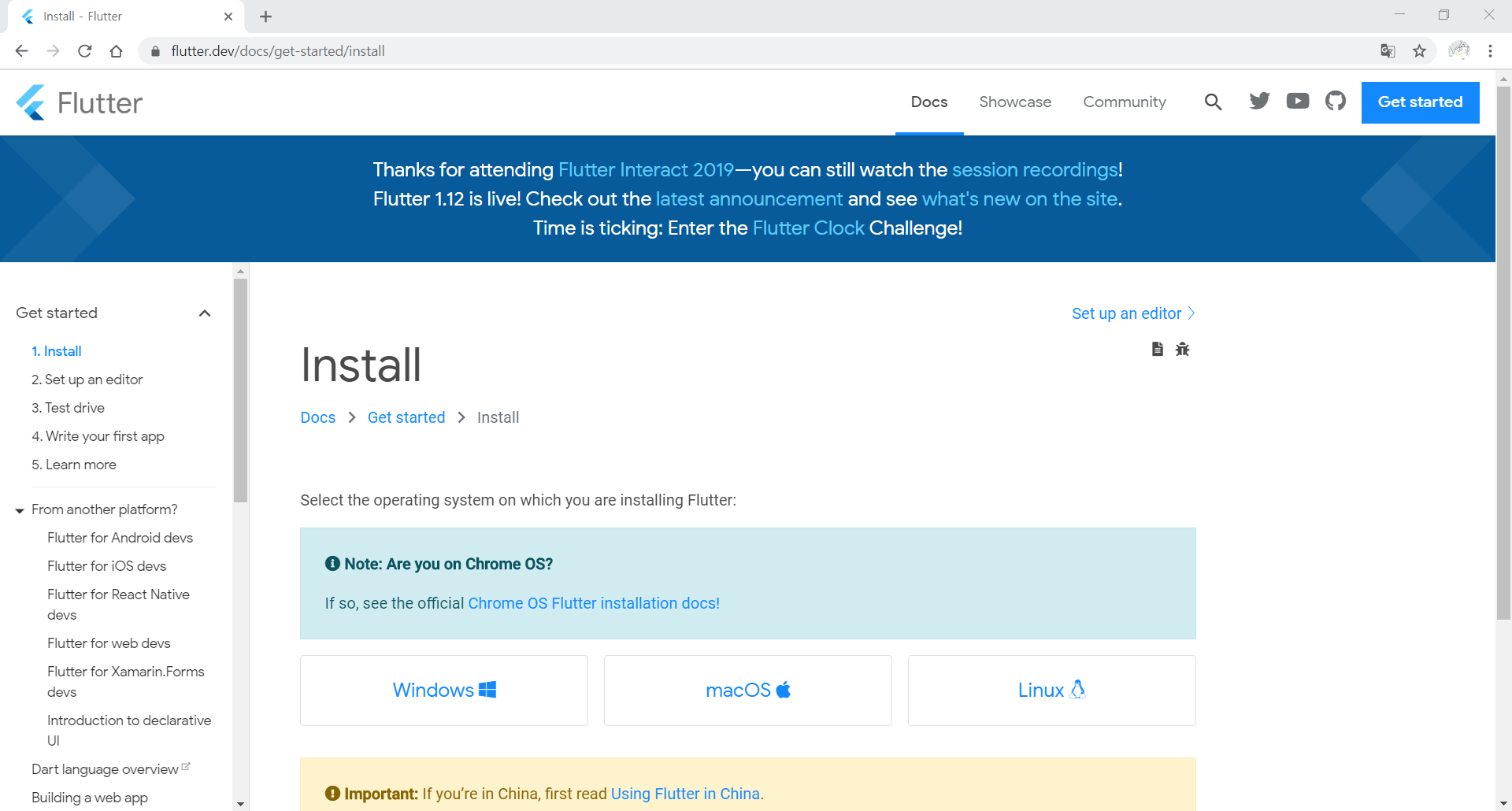The height and width of the screenshot is (811, 1512).
Task: Reload the page with refresh icon
Action: [85, 51]
